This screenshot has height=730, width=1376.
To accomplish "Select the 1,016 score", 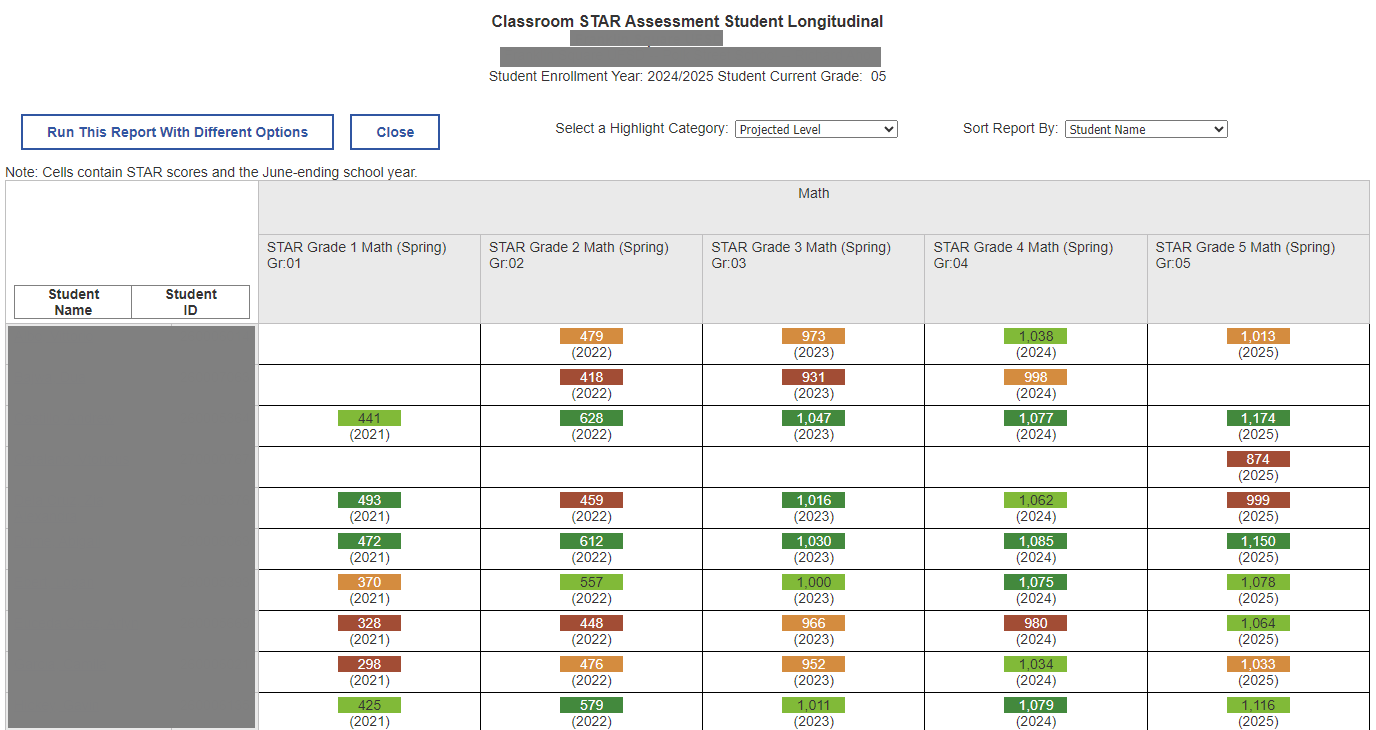I will 813,500.
